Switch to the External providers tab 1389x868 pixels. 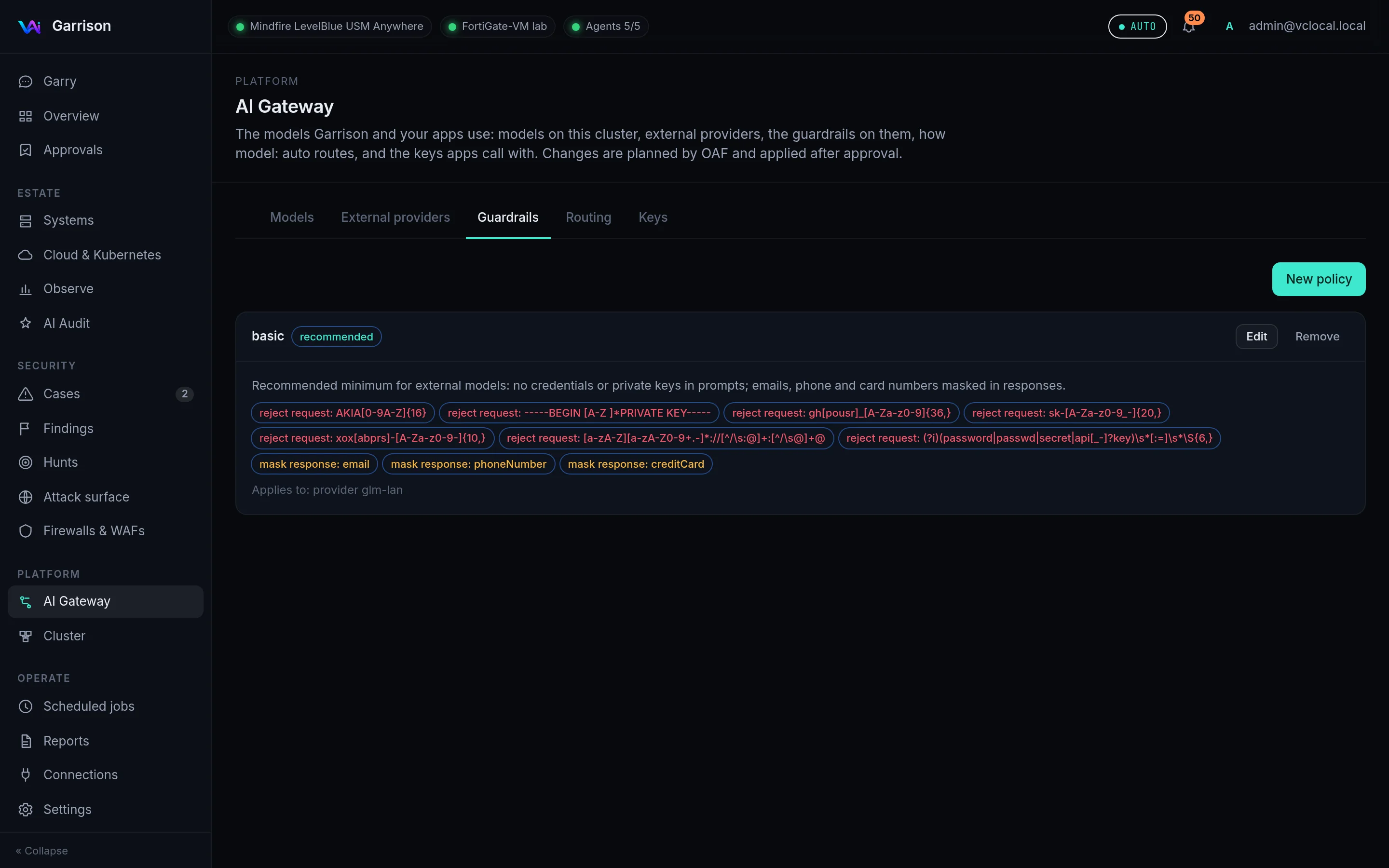pyautogui.click(x=395, y=217)
